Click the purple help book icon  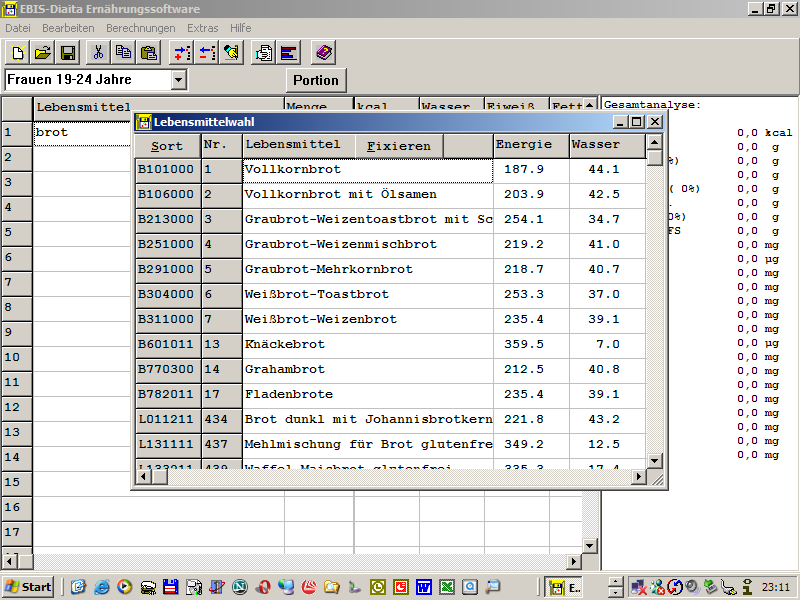click(x=322, y=52)
